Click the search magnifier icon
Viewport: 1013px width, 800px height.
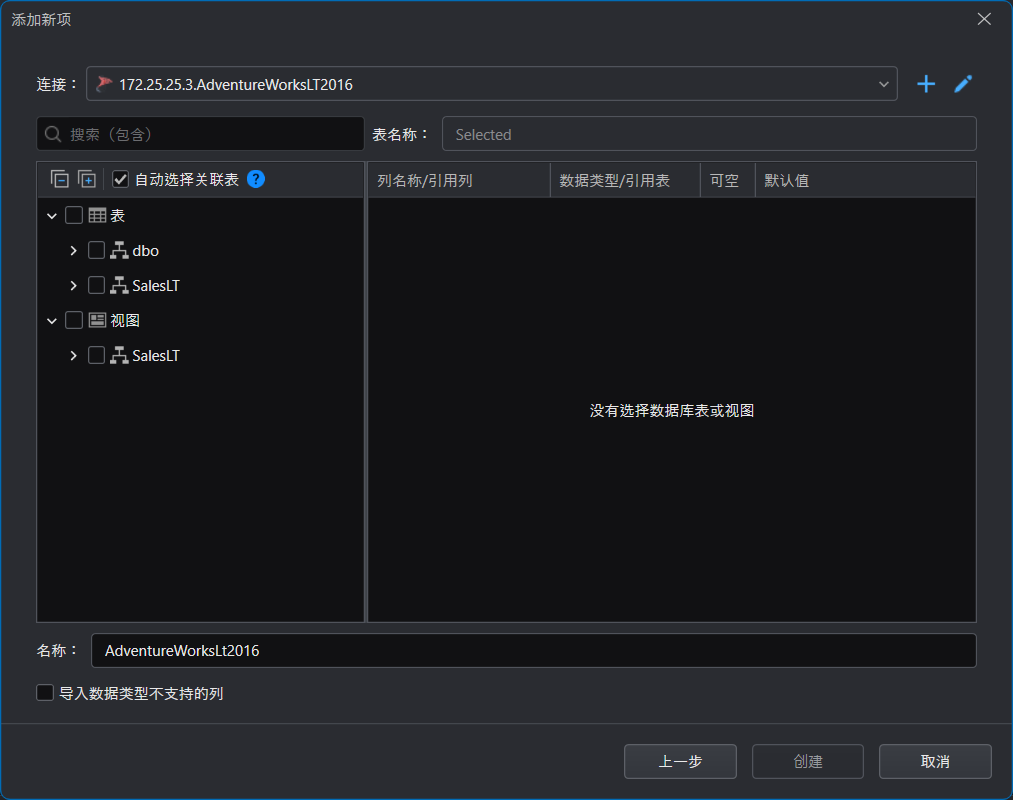coord(53,134)
